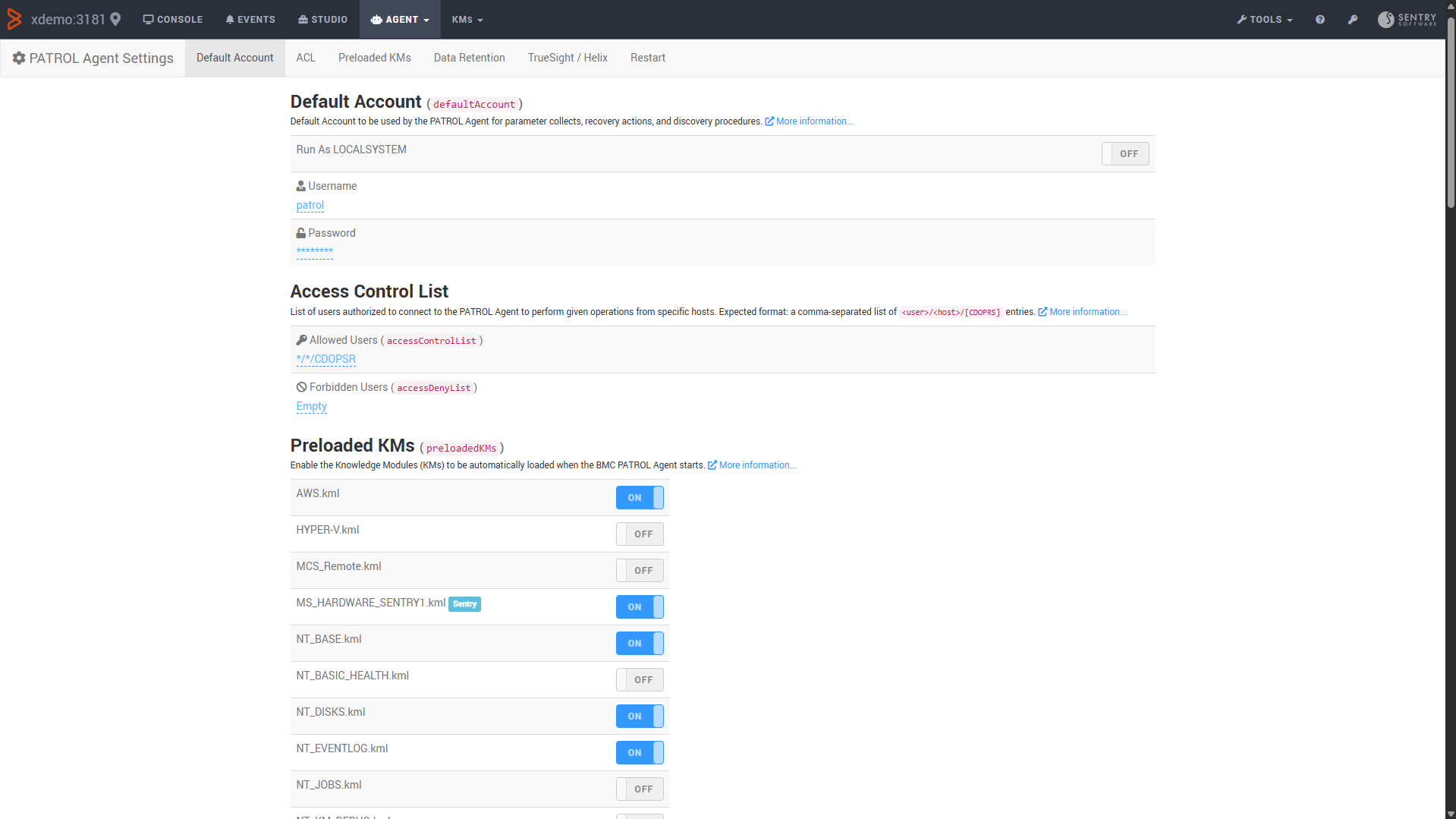Turn off AWS.kml preloaded KM
1456x819 pixels.
640,498
